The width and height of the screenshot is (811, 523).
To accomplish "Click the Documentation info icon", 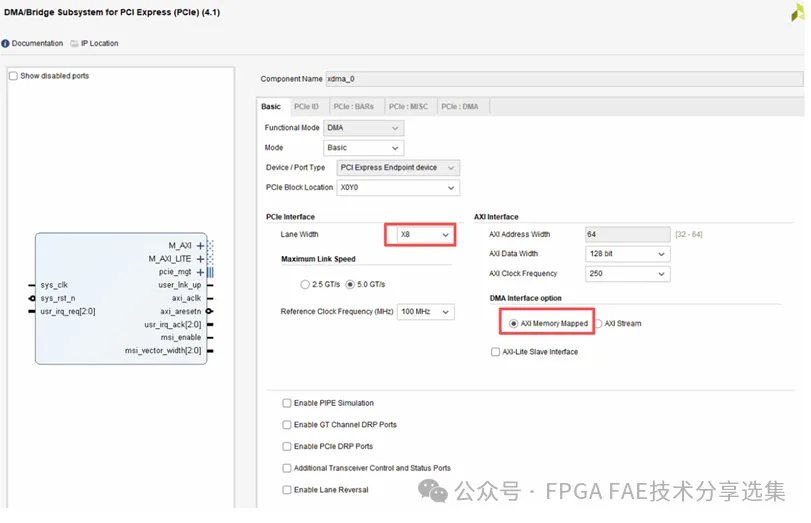I will tap(6, 44).
